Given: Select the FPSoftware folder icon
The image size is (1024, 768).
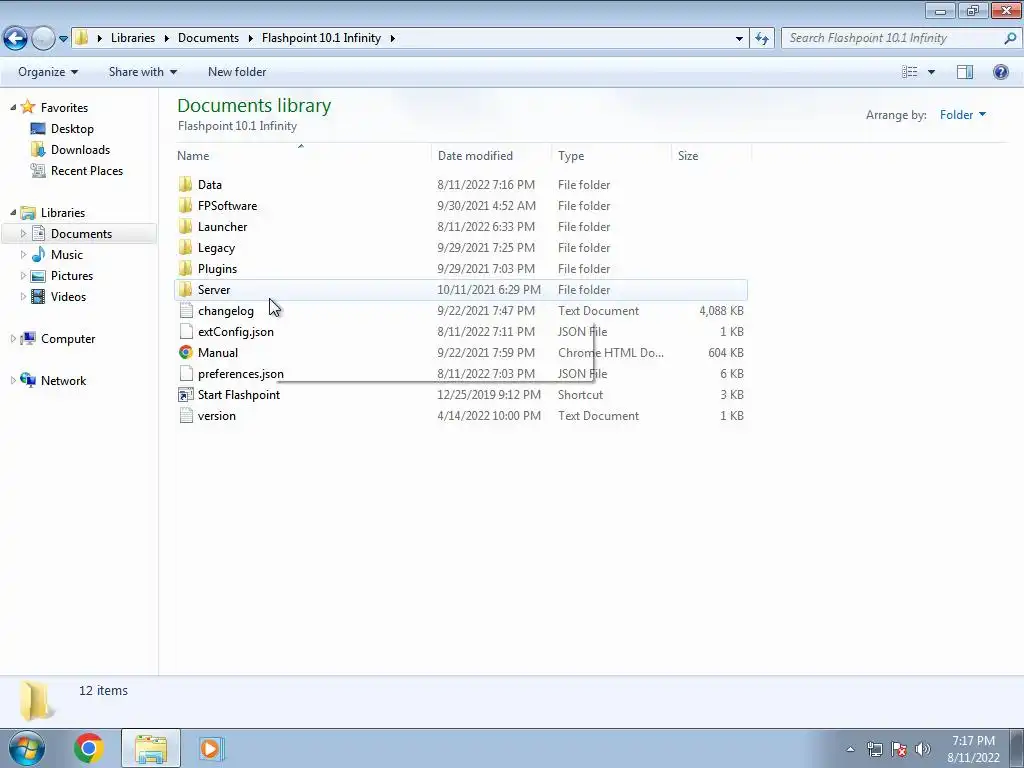Looking at the screenshot, I should click(185, 206).
